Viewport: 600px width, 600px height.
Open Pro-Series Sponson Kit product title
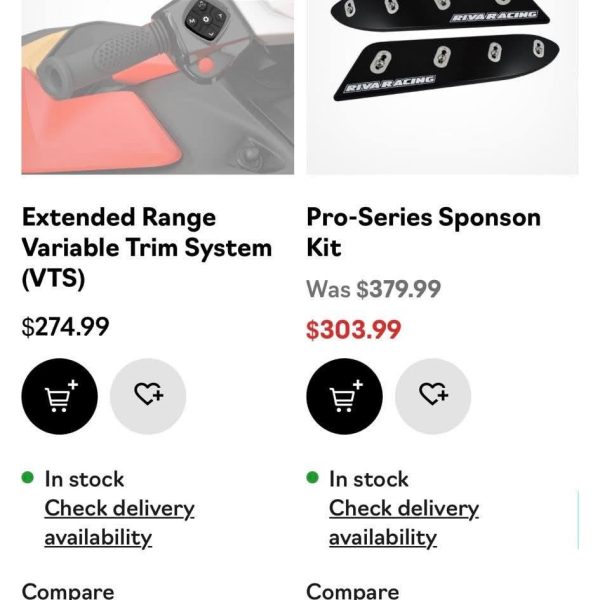(422, 231)
